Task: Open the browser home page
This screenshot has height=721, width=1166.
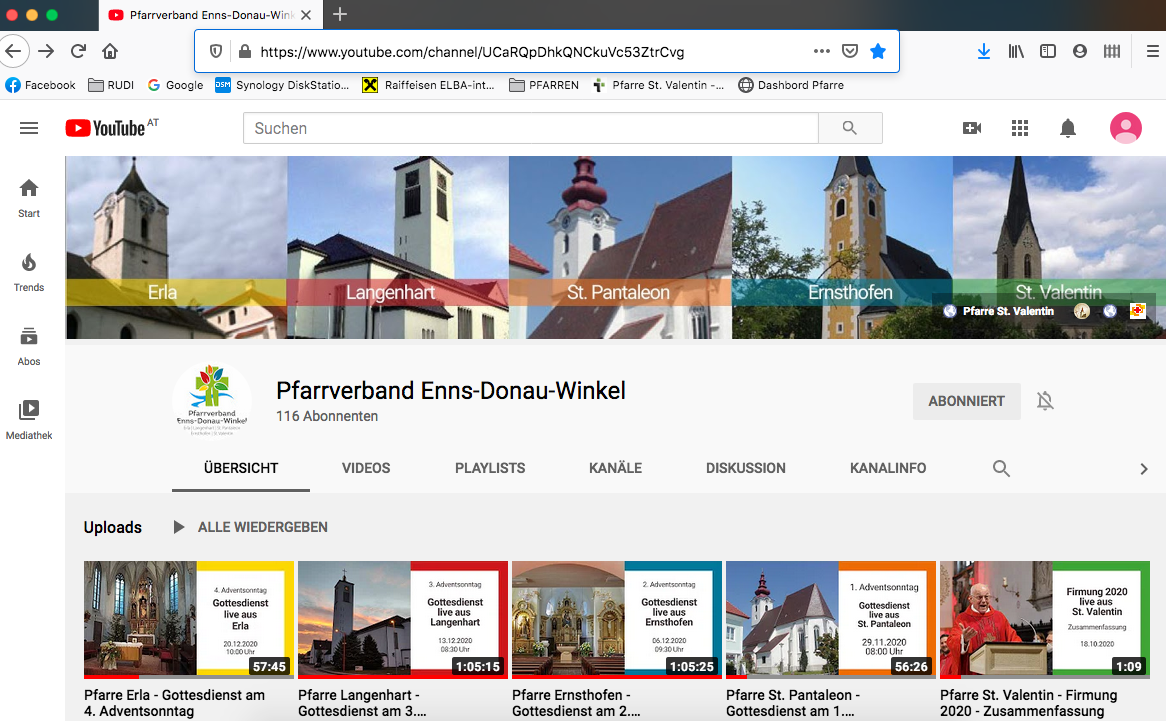Action: point(110,51)
